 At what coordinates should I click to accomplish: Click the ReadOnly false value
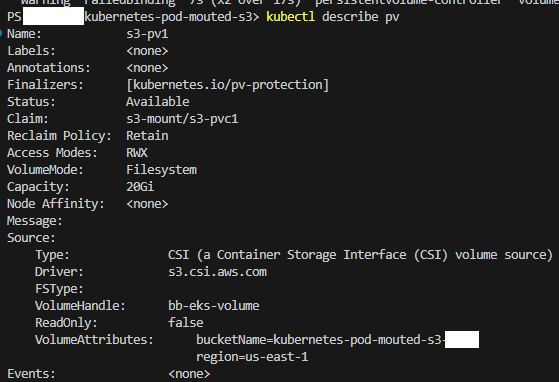coord(186,323)
